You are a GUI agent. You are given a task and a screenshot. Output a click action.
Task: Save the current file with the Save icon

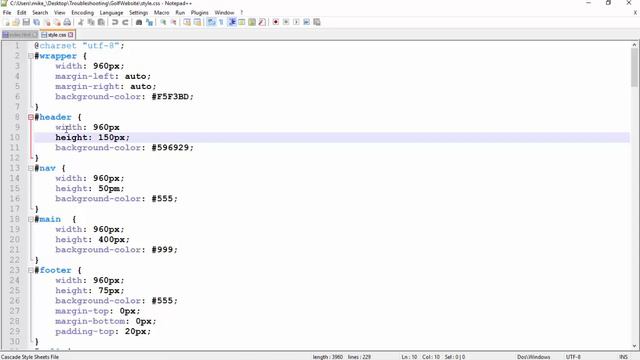click(26, 22)
